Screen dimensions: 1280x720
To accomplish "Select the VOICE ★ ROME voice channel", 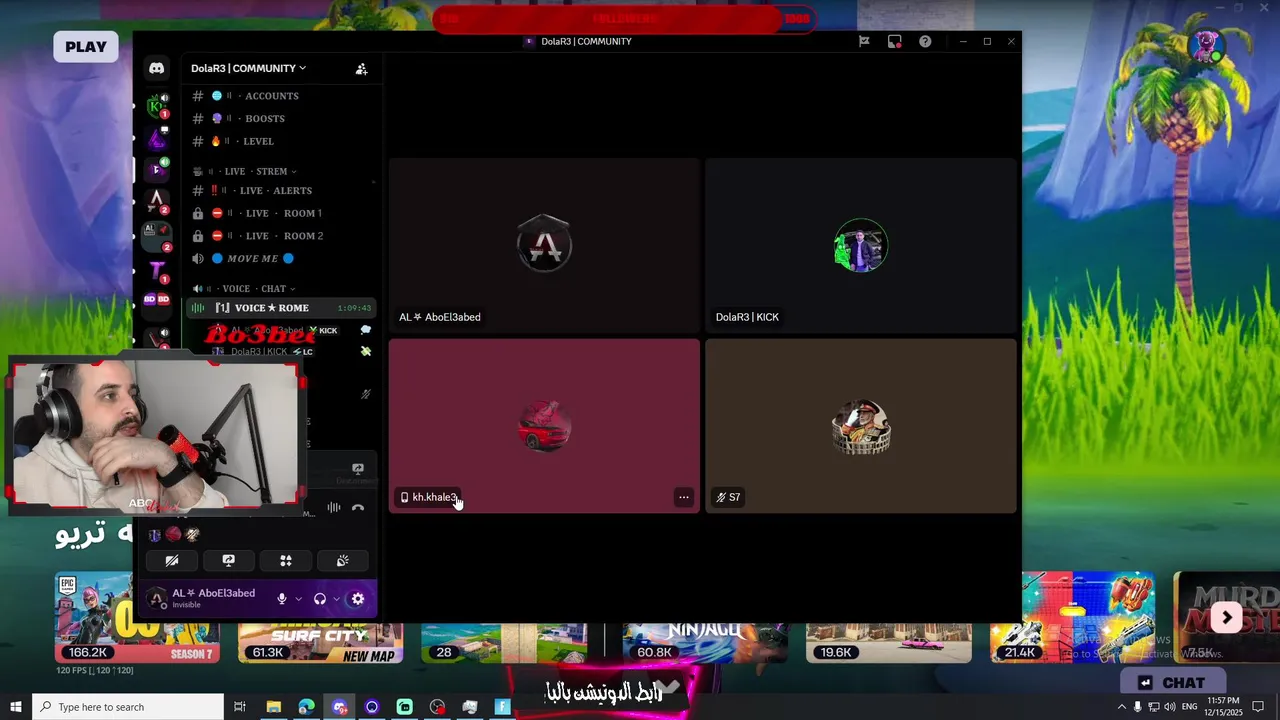I will [x=281, y=308].
